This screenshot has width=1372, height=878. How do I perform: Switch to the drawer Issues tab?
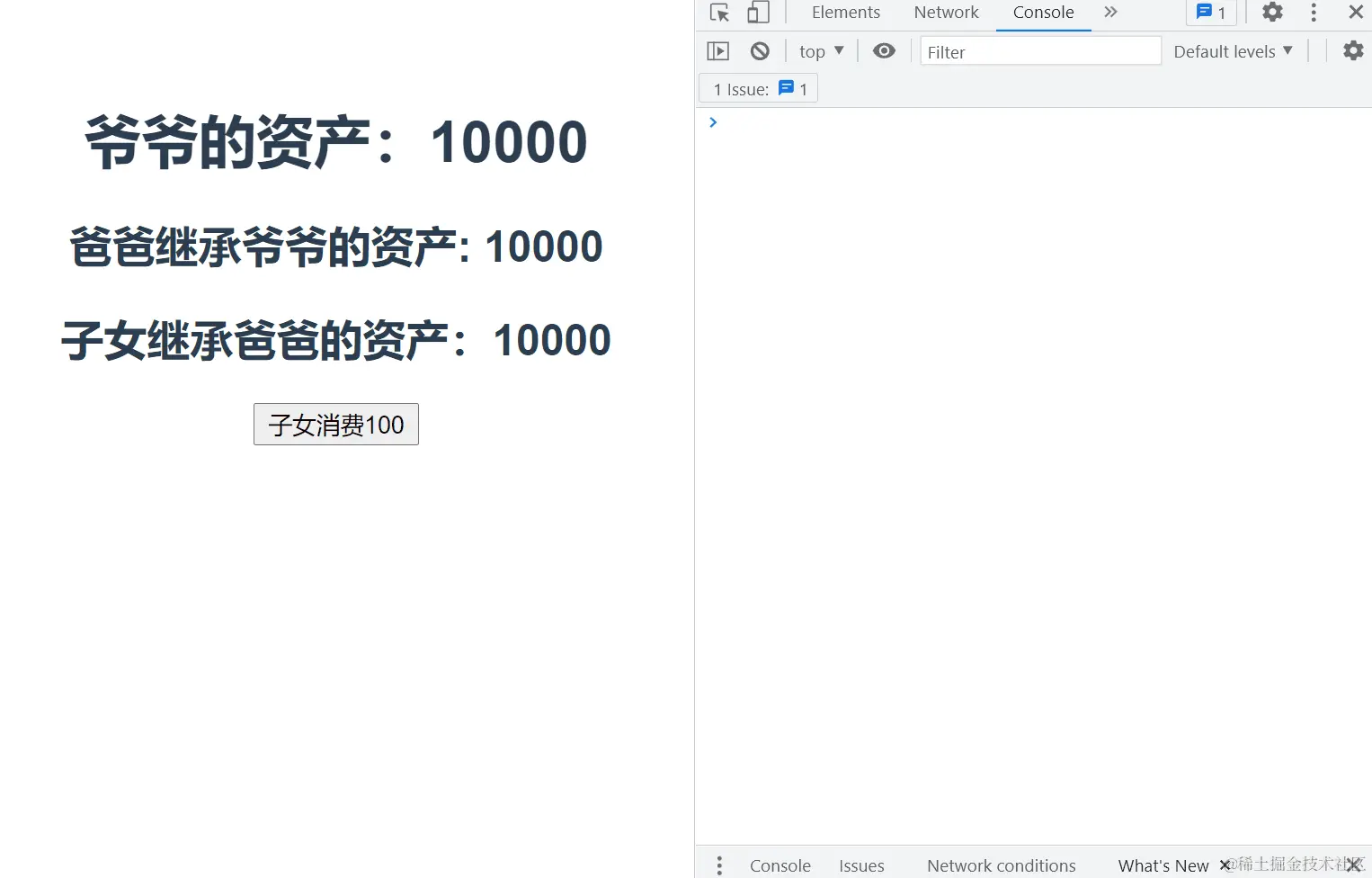coord(861,865)
